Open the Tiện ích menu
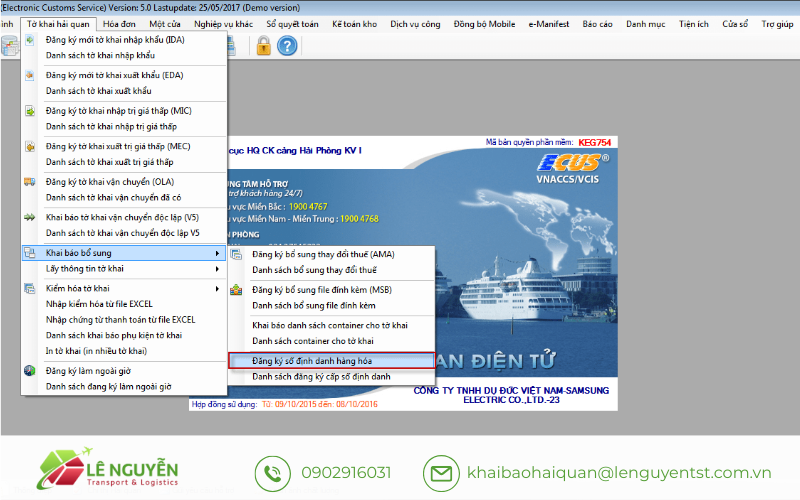This screenshot has height=500, width=800. (693, 24)
